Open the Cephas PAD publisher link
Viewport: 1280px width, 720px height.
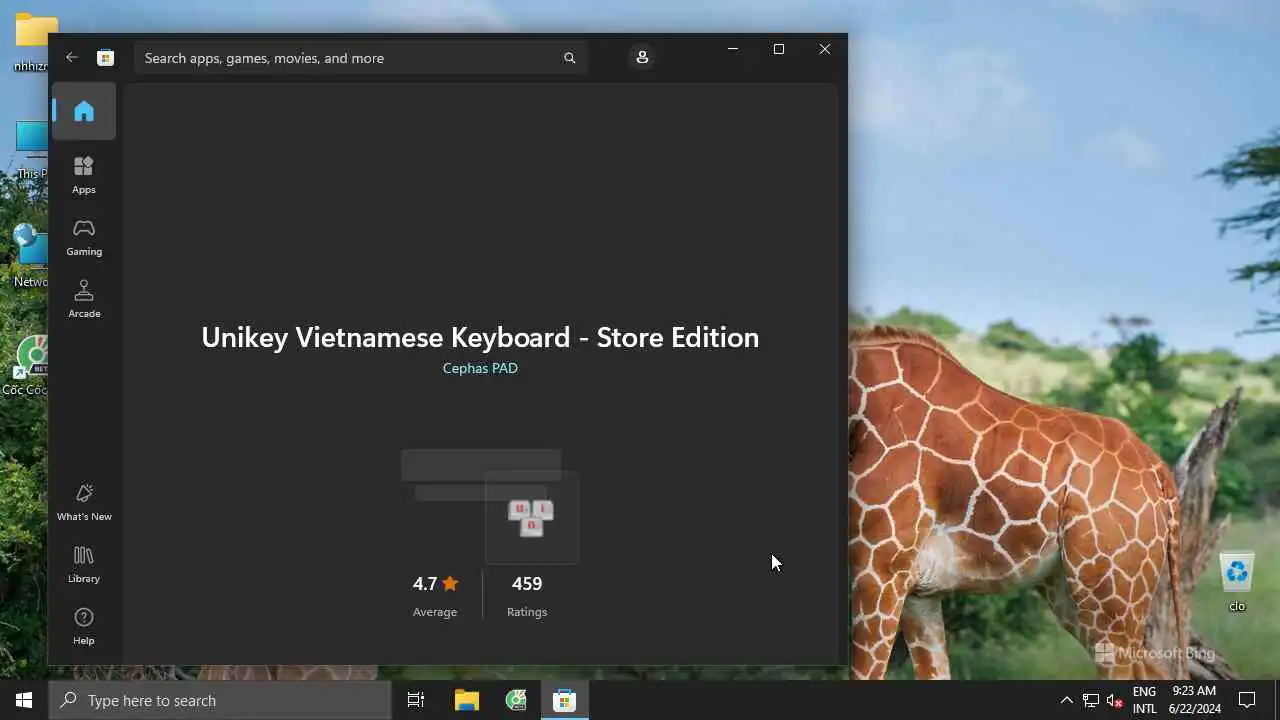point(480,368)
